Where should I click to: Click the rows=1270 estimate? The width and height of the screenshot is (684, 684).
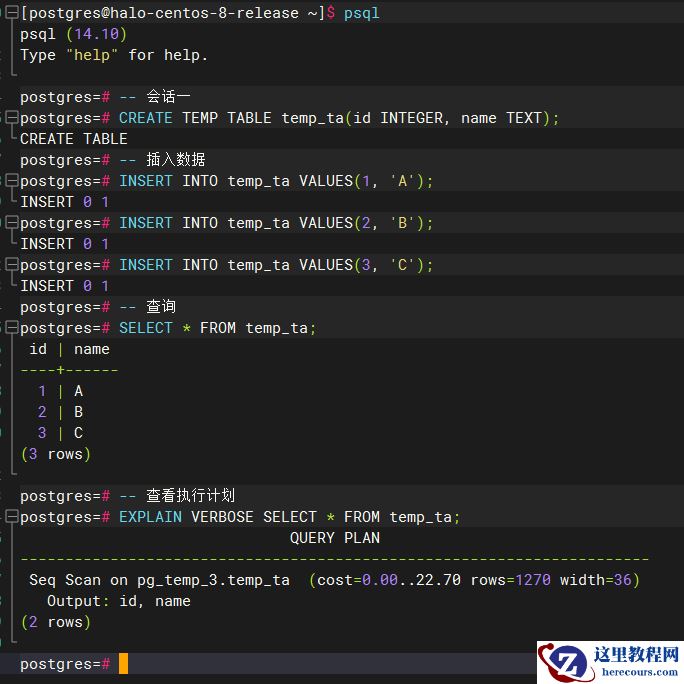[511, 580]
